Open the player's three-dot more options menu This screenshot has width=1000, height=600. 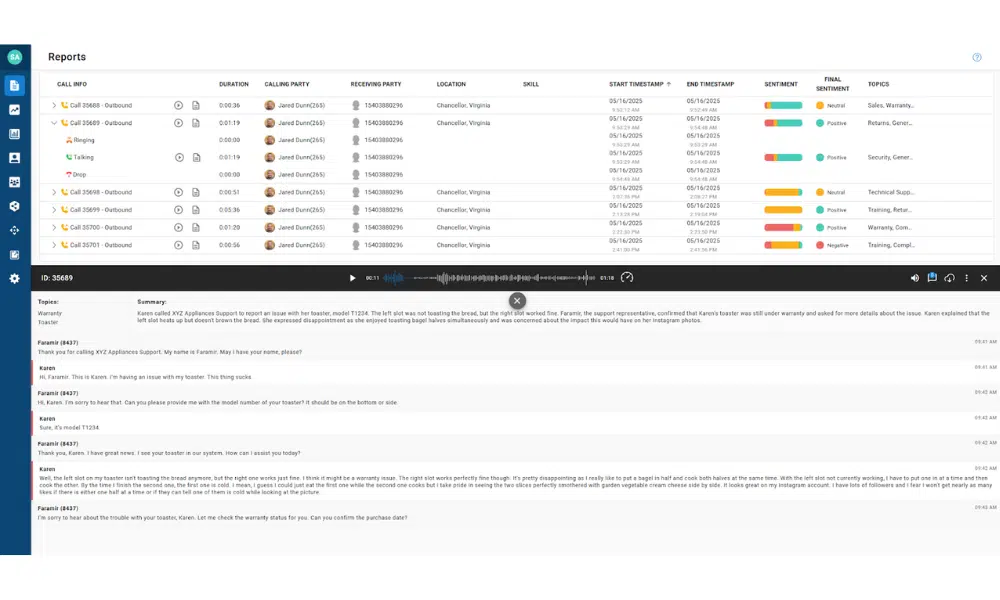[x=966, y=278]
